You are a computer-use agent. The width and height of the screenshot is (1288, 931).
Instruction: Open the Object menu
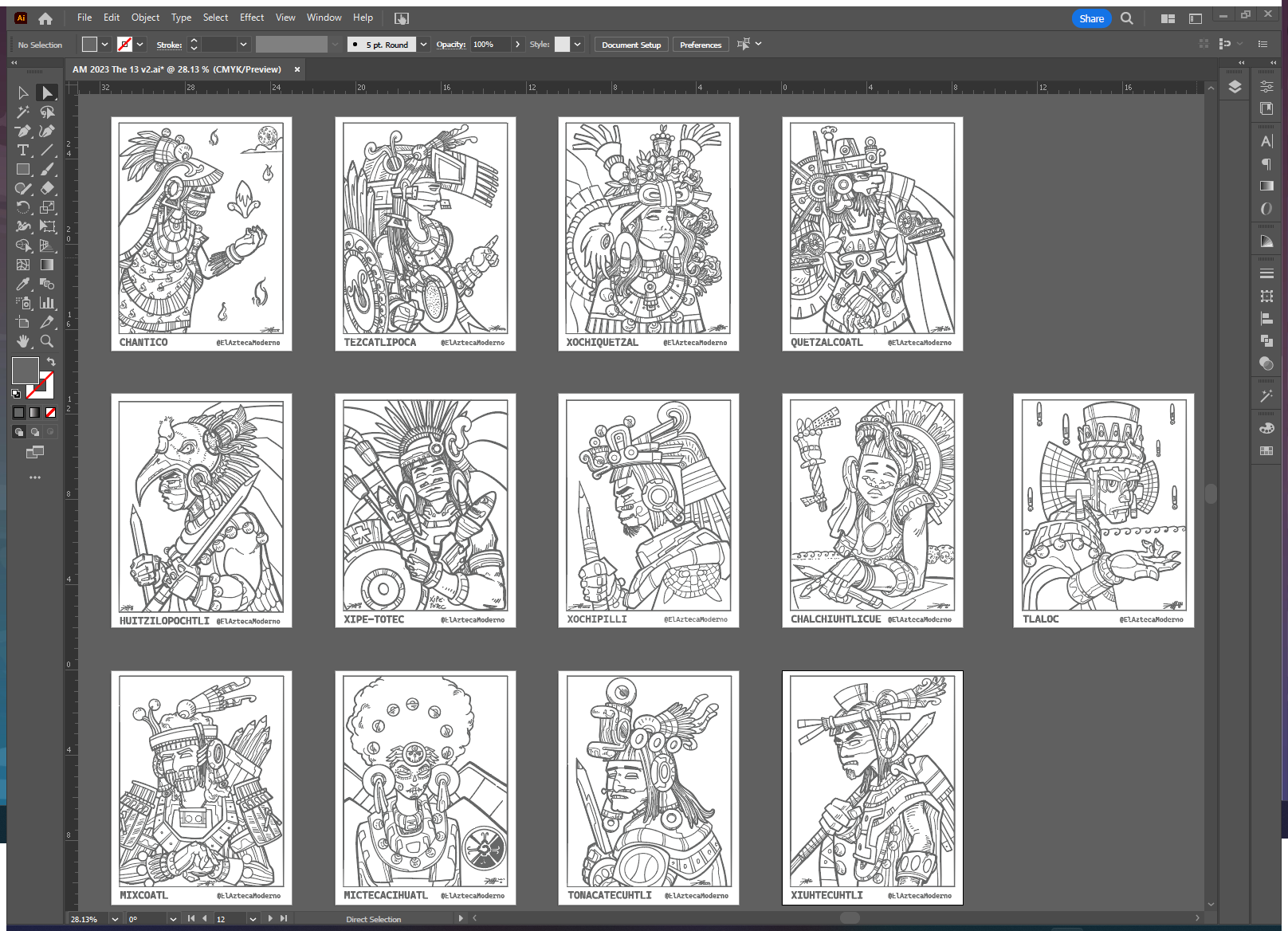coord(145,18)
